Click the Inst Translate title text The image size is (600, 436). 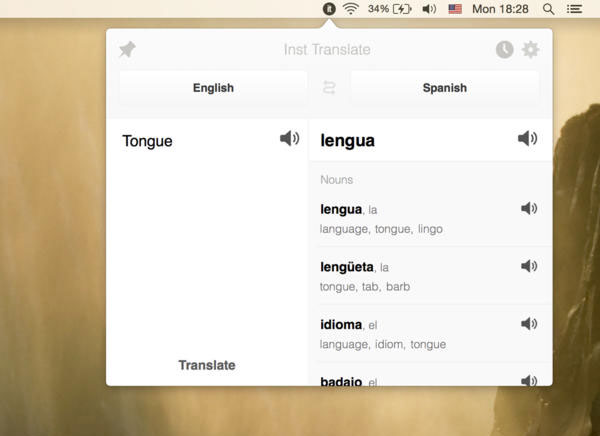pyautogui.click(x=327, y=50)
